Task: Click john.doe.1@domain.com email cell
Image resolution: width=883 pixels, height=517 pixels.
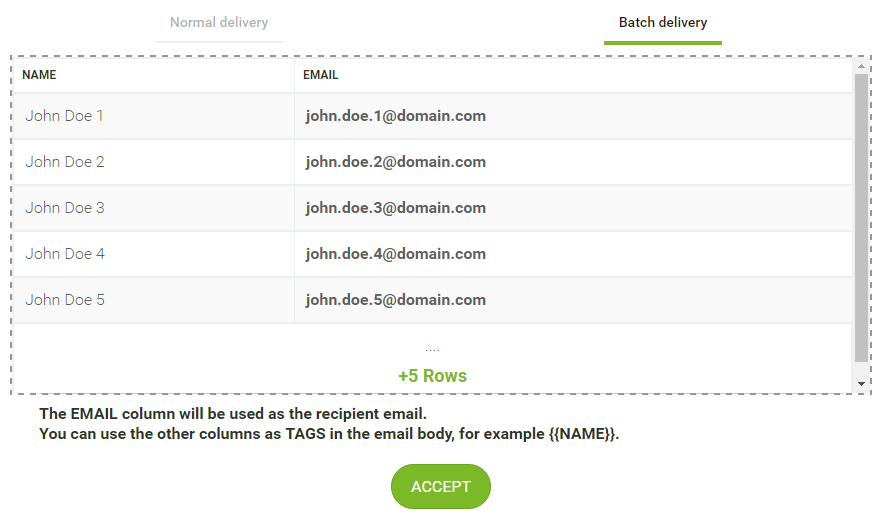Action: coord(573,116)
